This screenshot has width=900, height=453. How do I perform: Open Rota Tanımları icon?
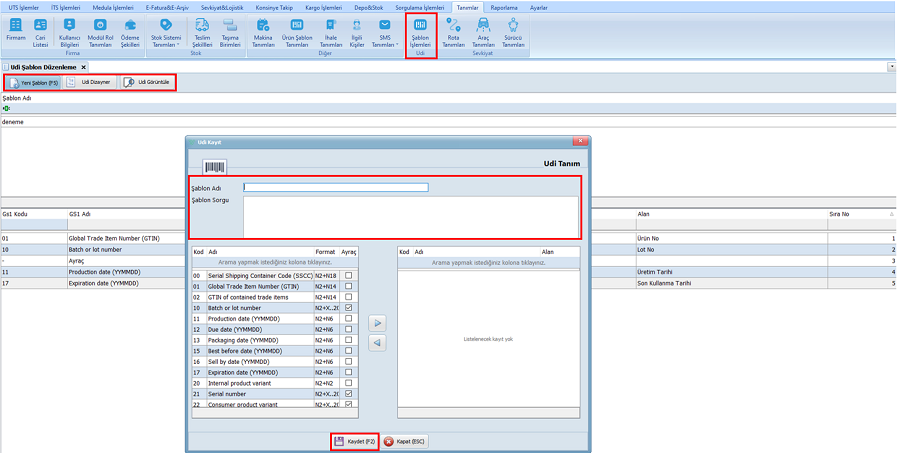tap(453, 33)
